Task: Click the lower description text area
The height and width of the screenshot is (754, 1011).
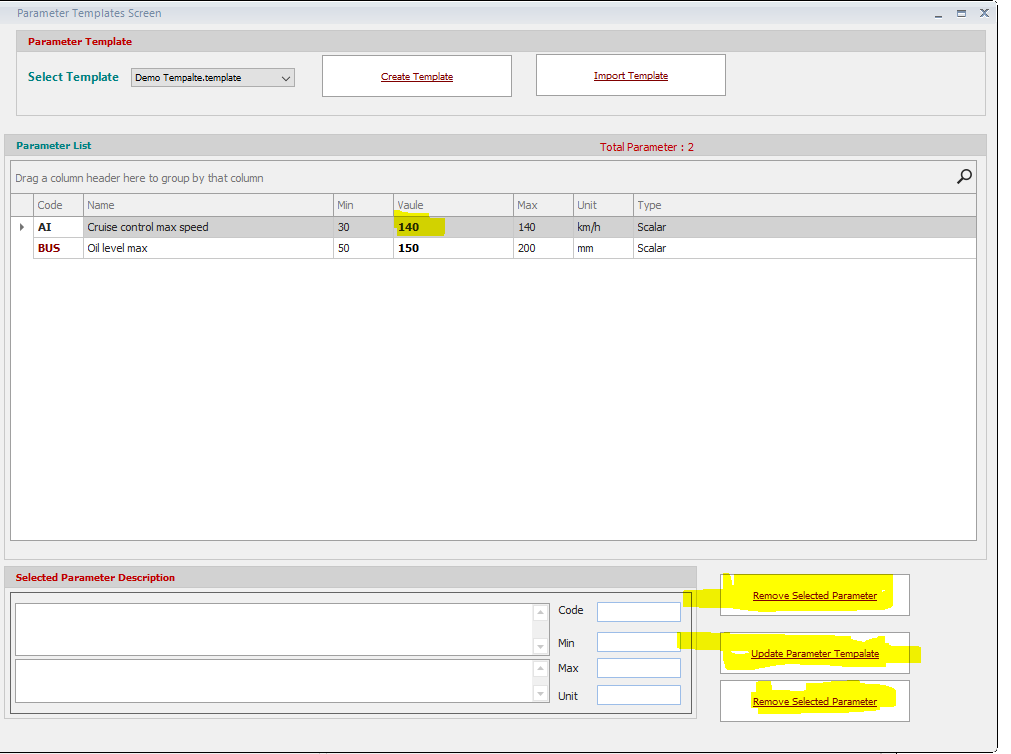Action: click(x=274, y=680)
